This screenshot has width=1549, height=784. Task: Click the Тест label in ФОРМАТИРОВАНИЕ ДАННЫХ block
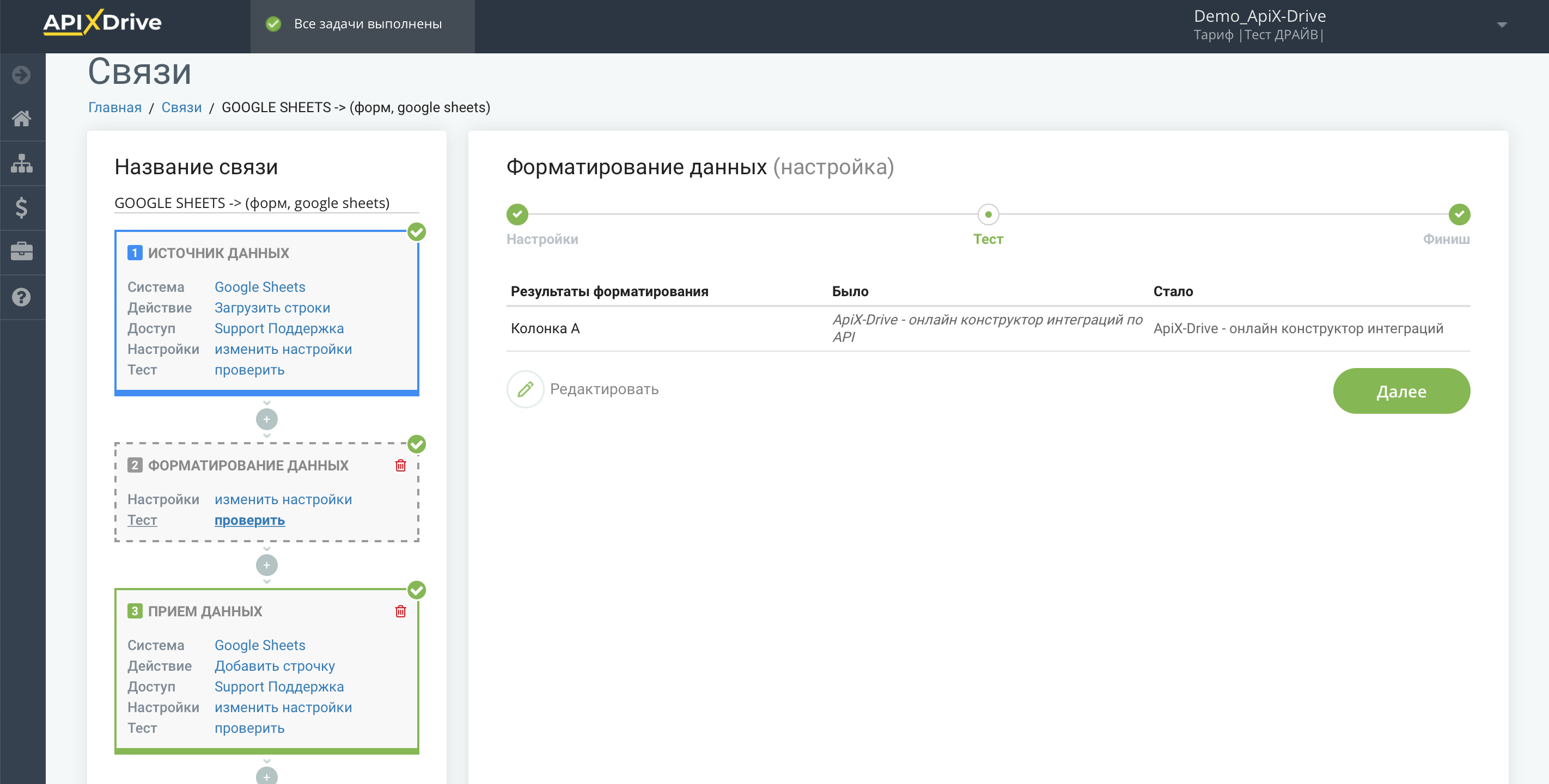click(142, 520)
